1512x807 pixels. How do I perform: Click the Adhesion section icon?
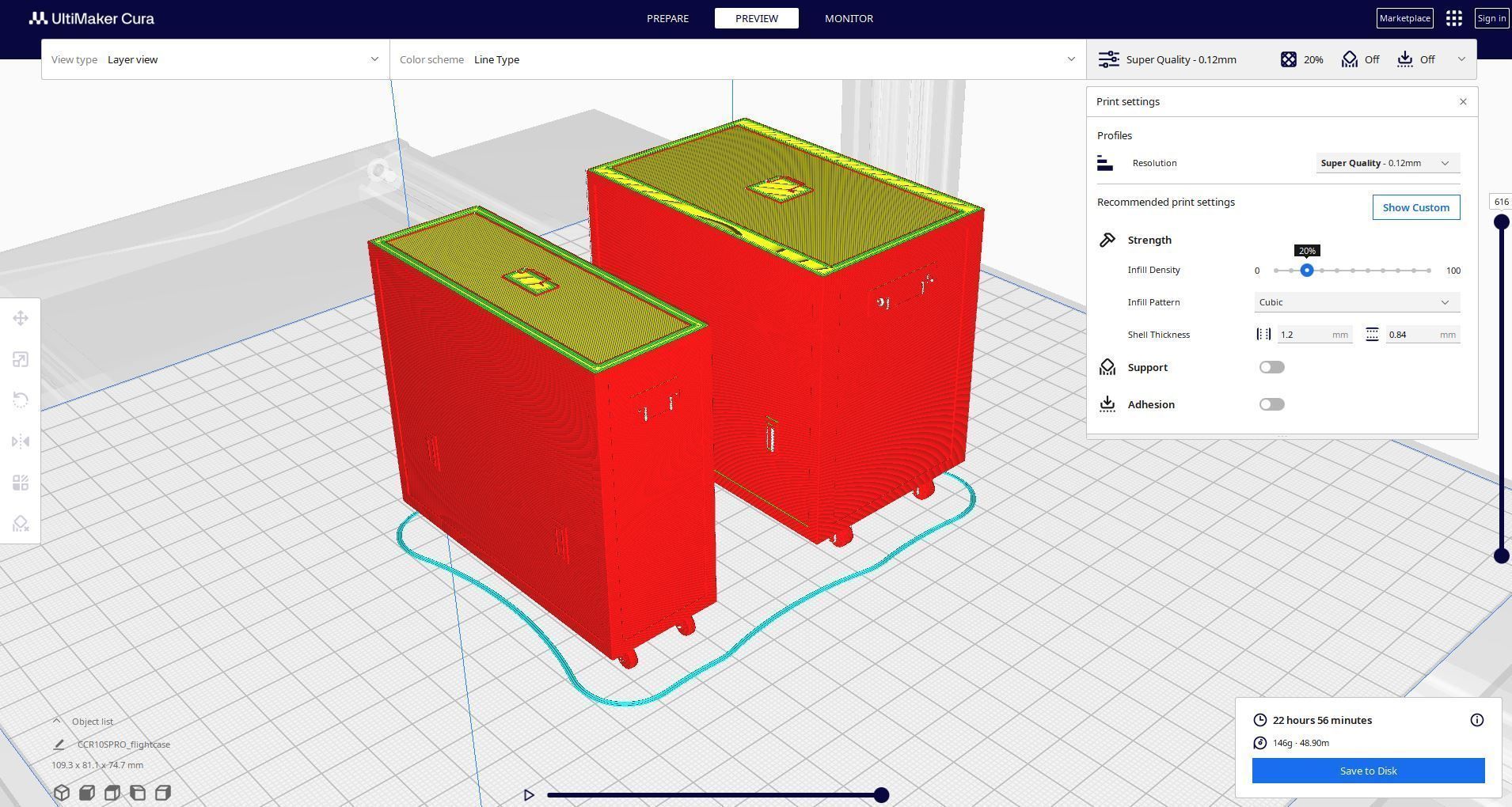[x=1107, y=404]
